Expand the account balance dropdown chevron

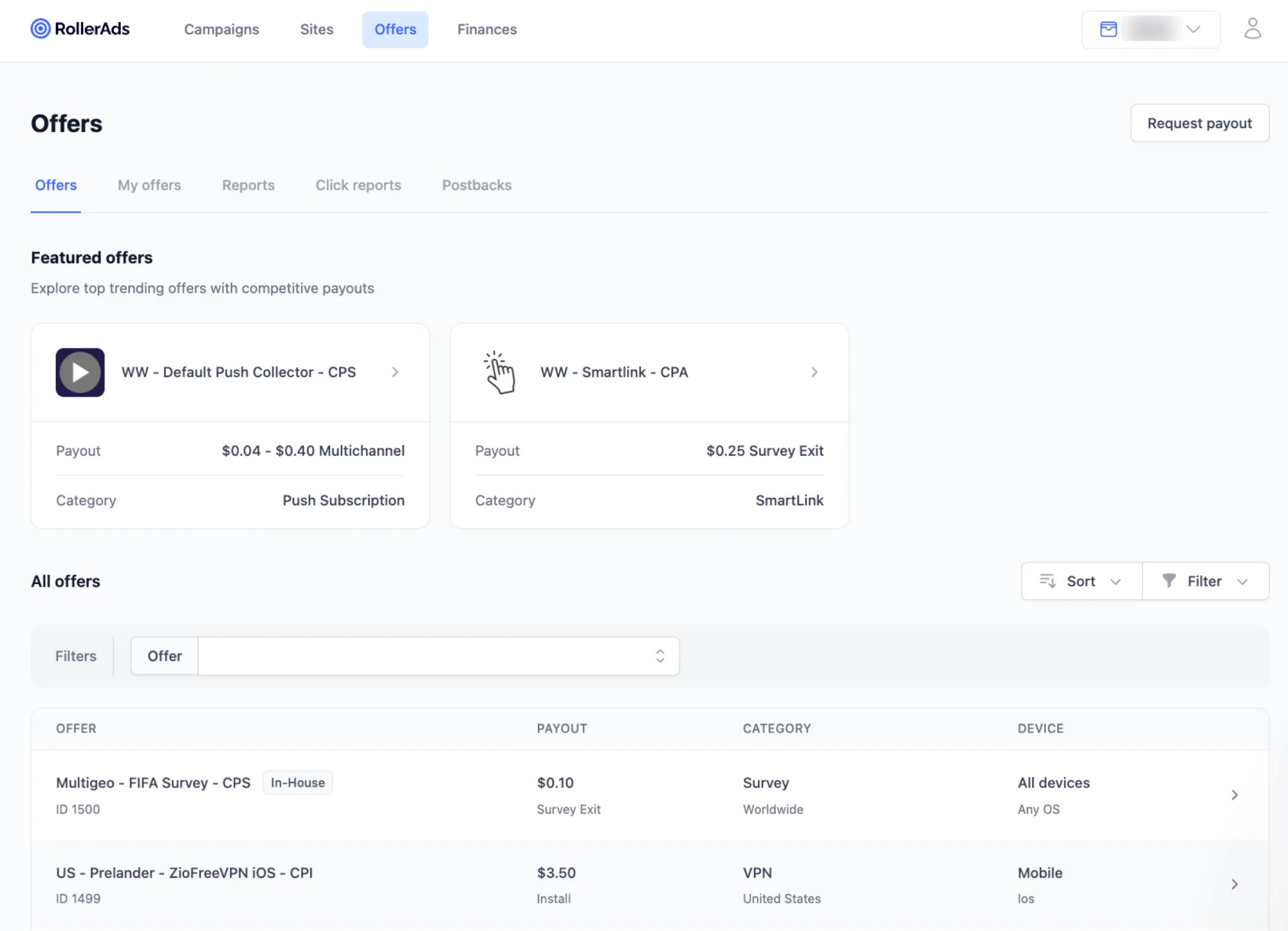coord(1193,30)
